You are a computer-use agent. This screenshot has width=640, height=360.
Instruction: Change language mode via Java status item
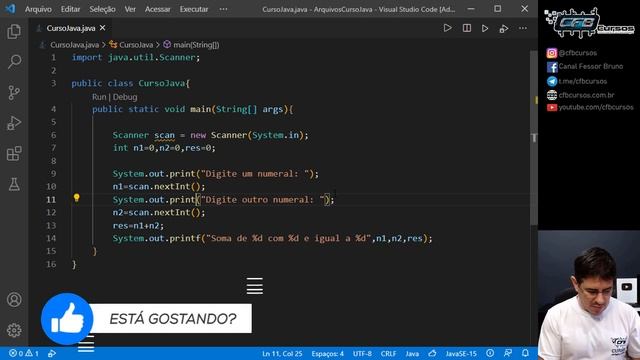412,353
